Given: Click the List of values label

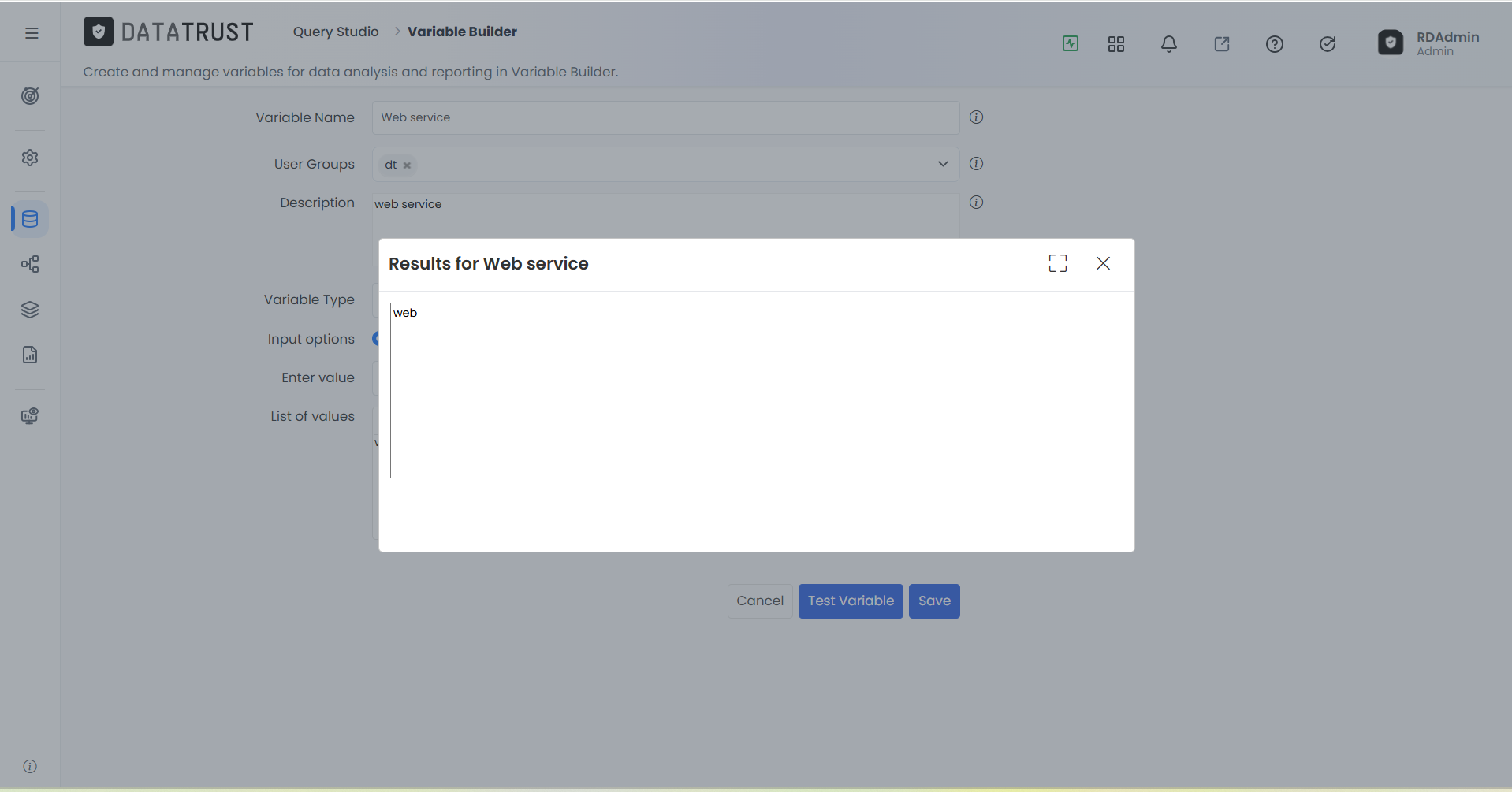Looking at the screenshot, I should click(312, 416).
